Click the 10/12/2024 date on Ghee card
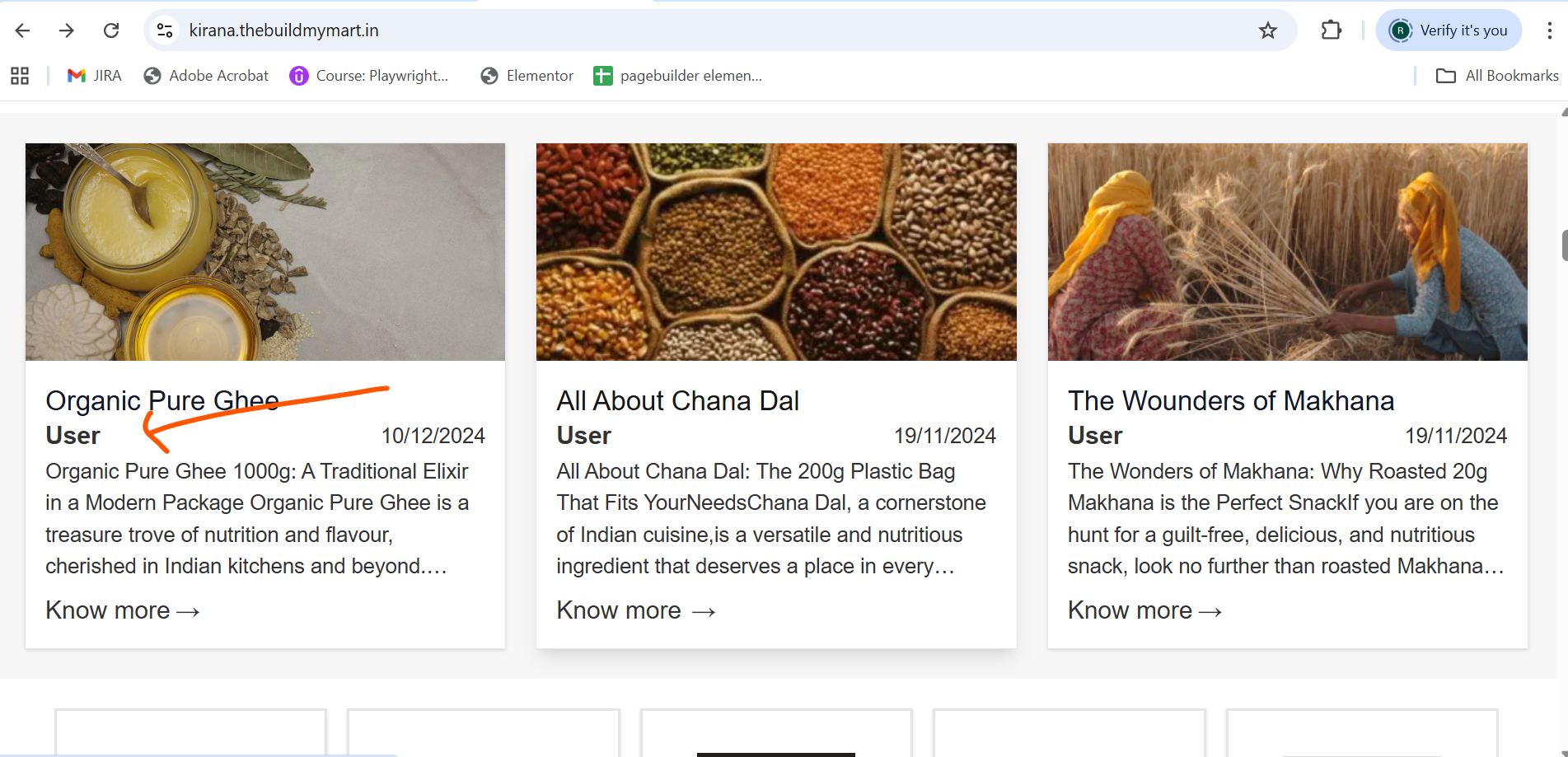This screenshot has height=757, width=1568. point(433,436)
